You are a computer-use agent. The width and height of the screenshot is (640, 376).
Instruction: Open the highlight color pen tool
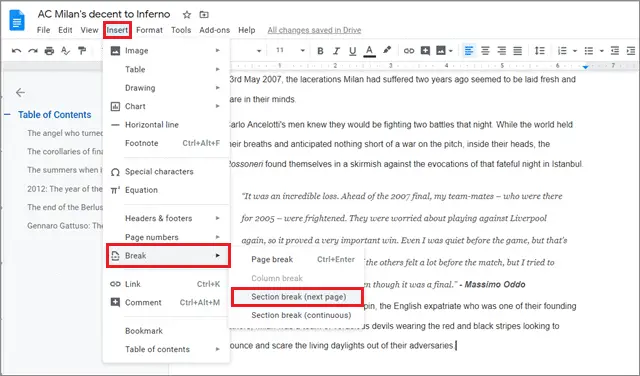point(387,51)
